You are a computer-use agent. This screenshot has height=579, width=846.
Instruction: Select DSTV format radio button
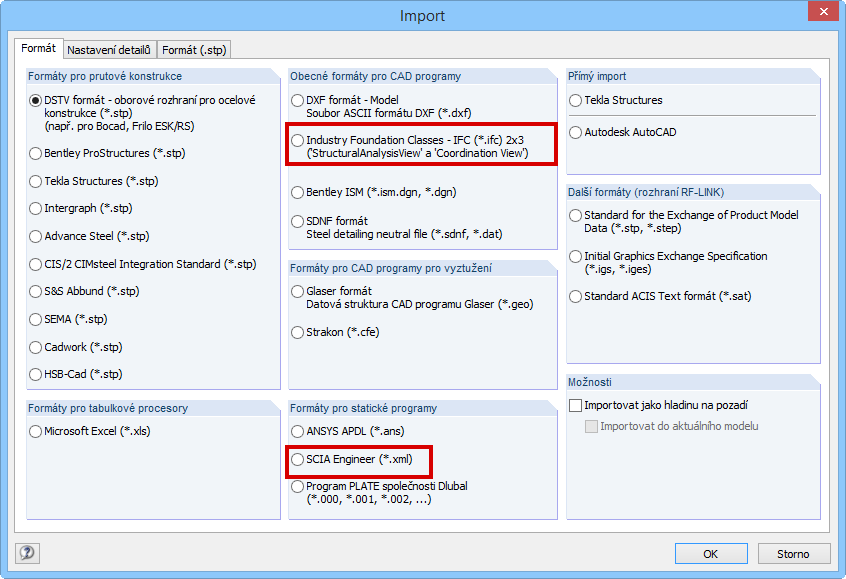click(36, 100)
